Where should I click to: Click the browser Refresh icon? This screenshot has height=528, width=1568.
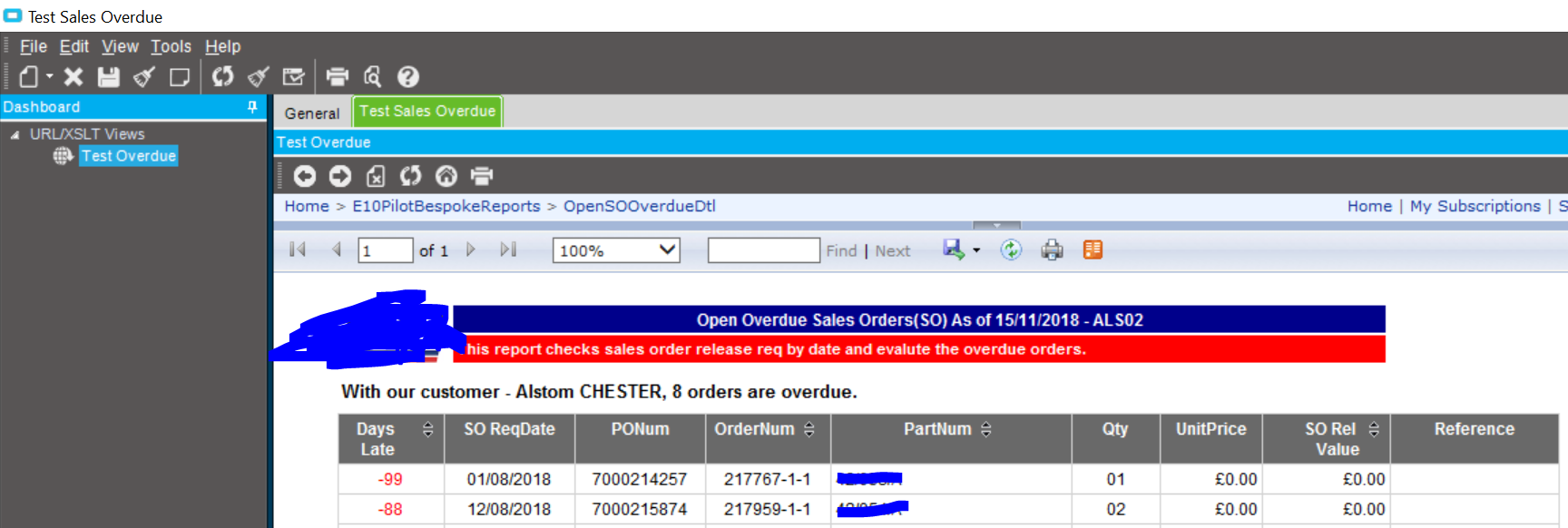tap(411, 176)
